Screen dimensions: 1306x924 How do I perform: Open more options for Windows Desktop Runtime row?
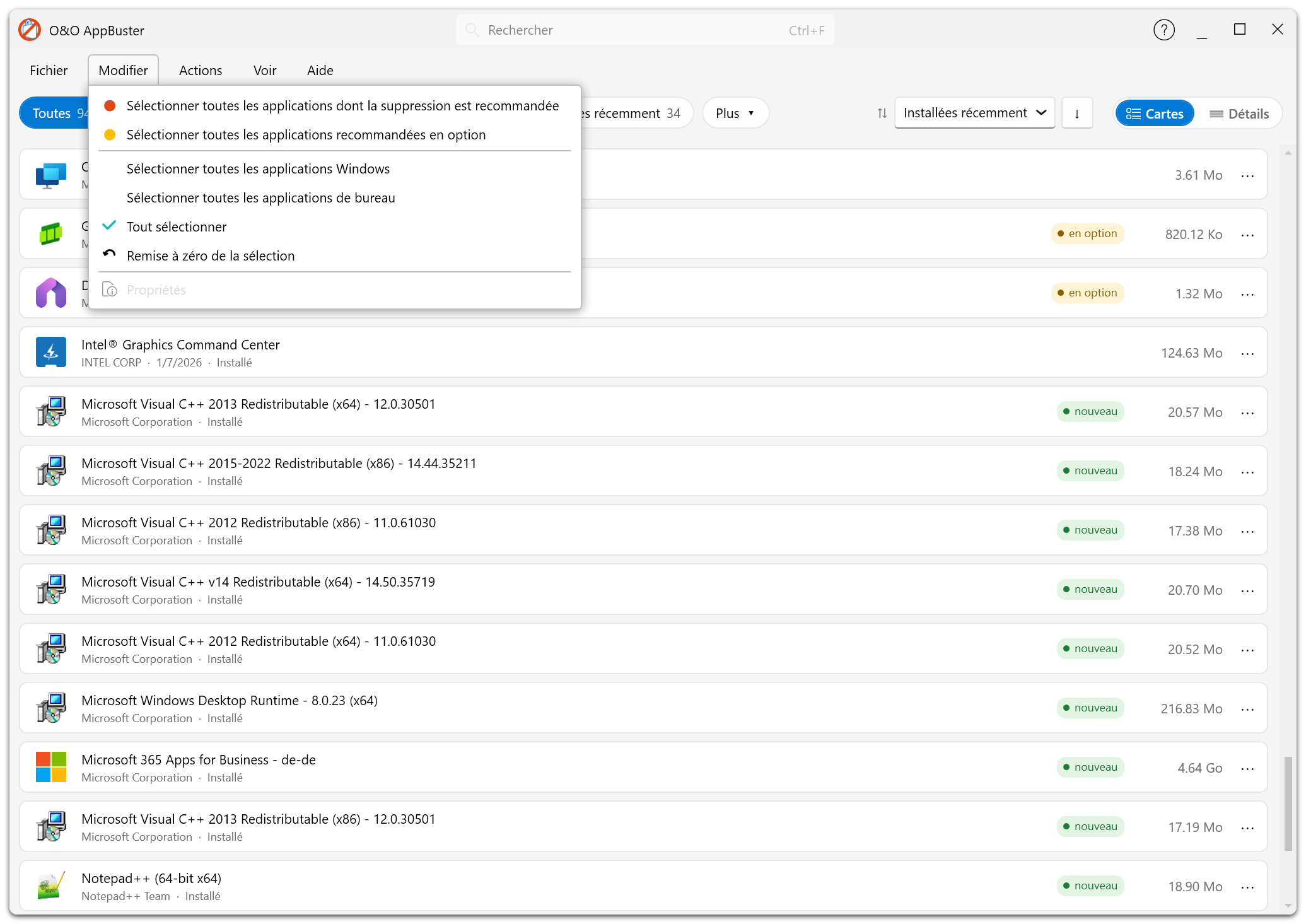[1247, 709]
